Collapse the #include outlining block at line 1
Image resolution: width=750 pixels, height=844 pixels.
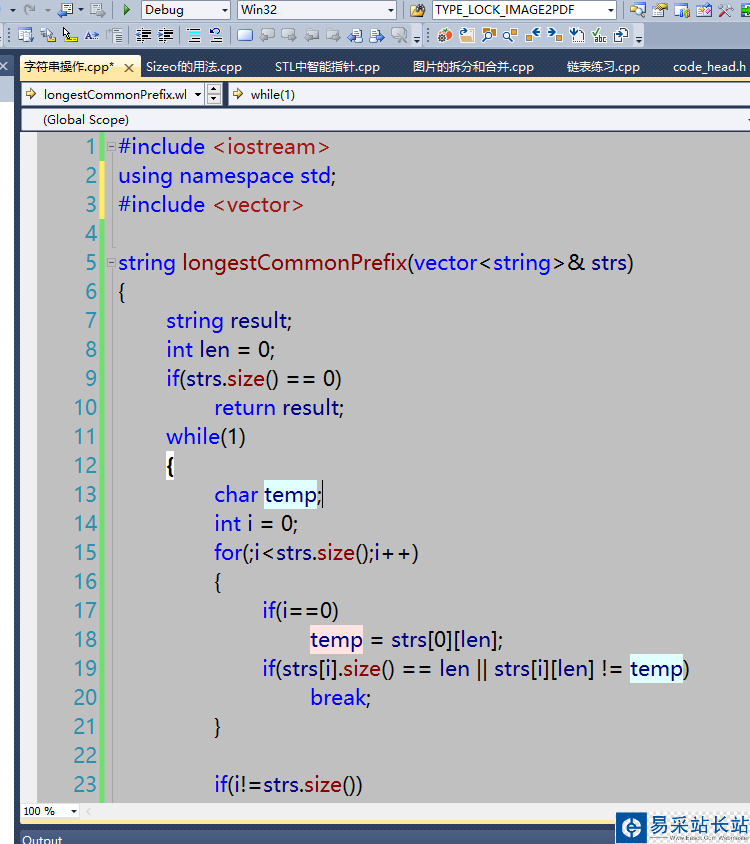111,146
